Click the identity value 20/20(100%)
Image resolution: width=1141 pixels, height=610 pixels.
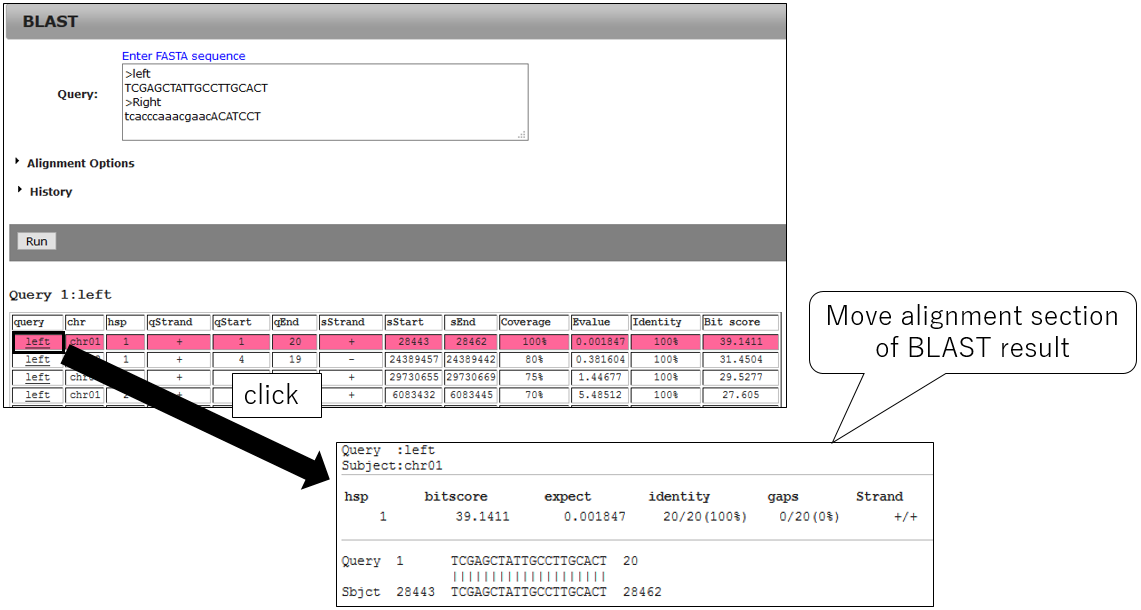705,517
